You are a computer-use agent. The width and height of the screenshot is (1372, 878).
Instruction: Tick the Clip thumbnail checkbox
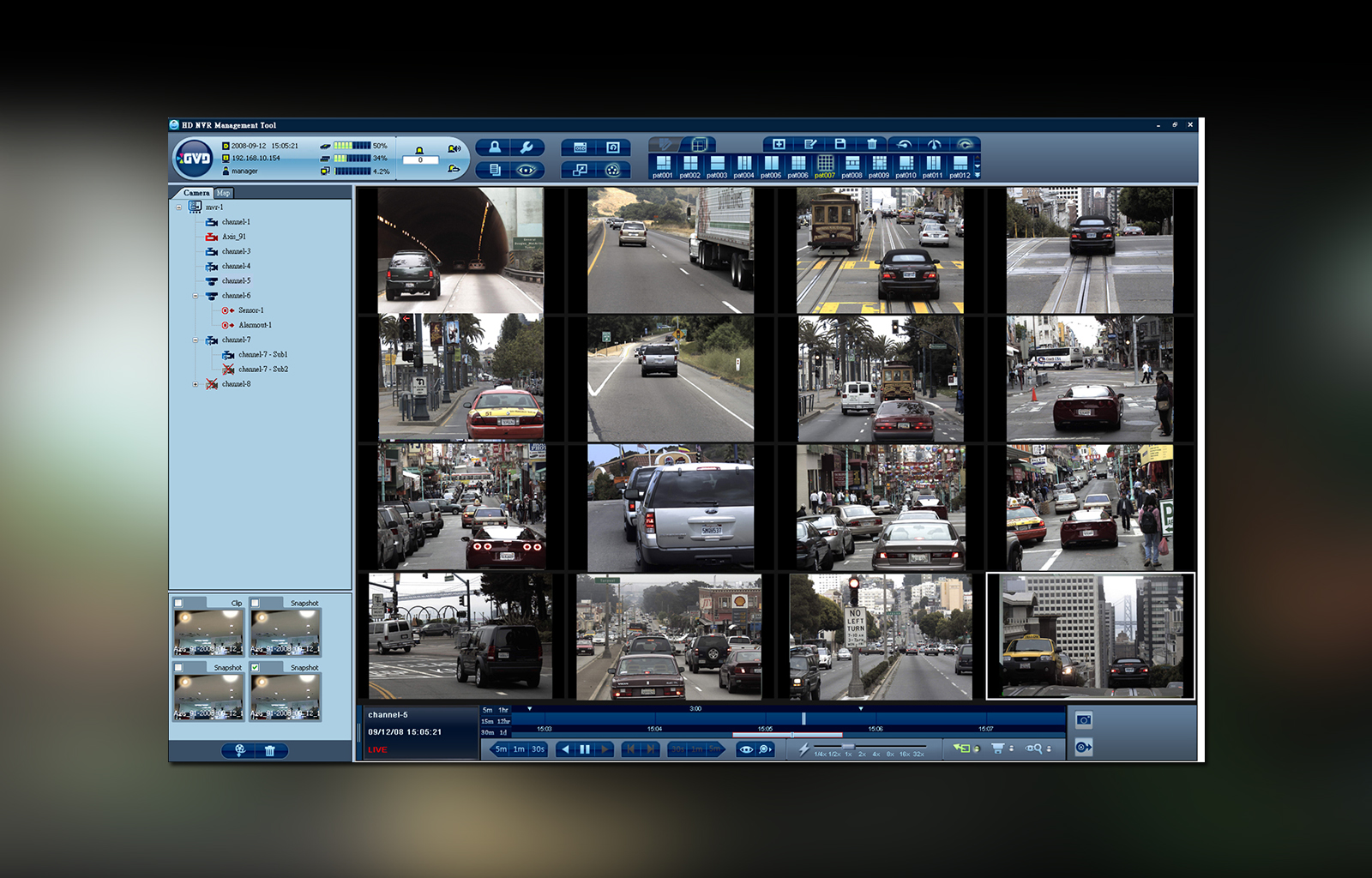178,603
